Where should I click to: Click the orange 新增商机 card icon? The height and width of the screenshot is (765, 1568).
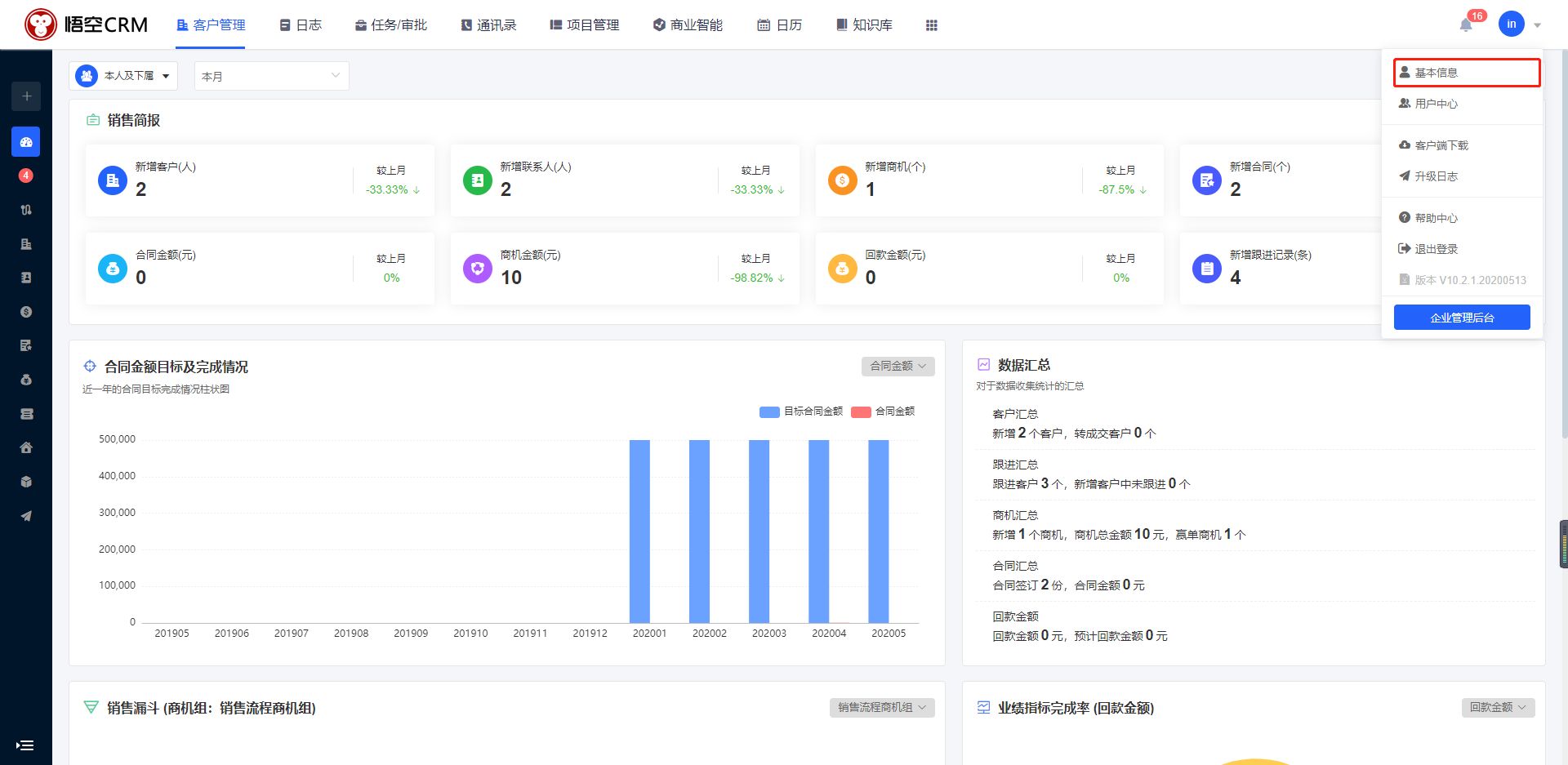pos(843,180)
